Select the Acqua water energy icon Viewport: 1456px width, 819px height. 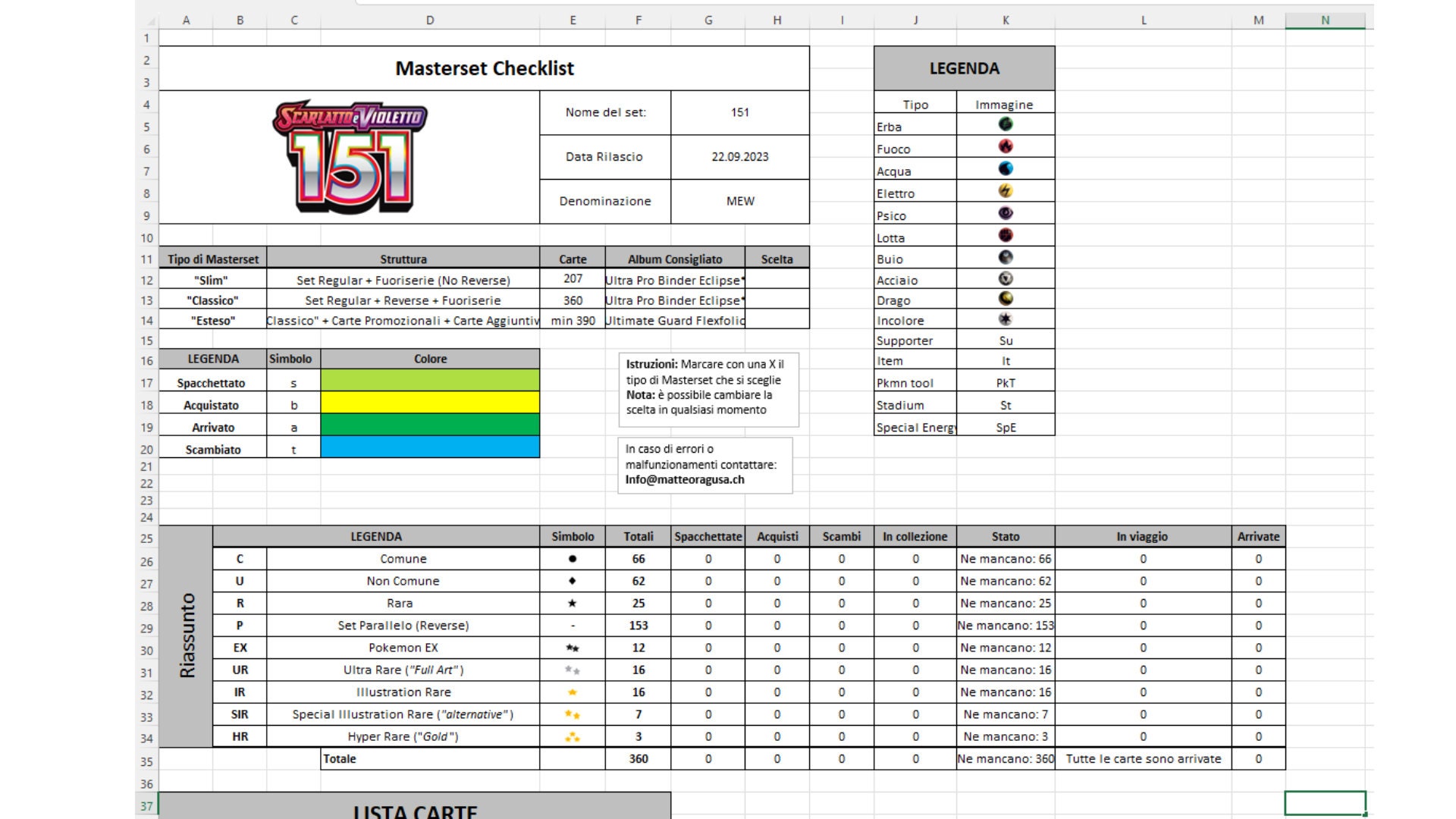(x=1006, y=168)
